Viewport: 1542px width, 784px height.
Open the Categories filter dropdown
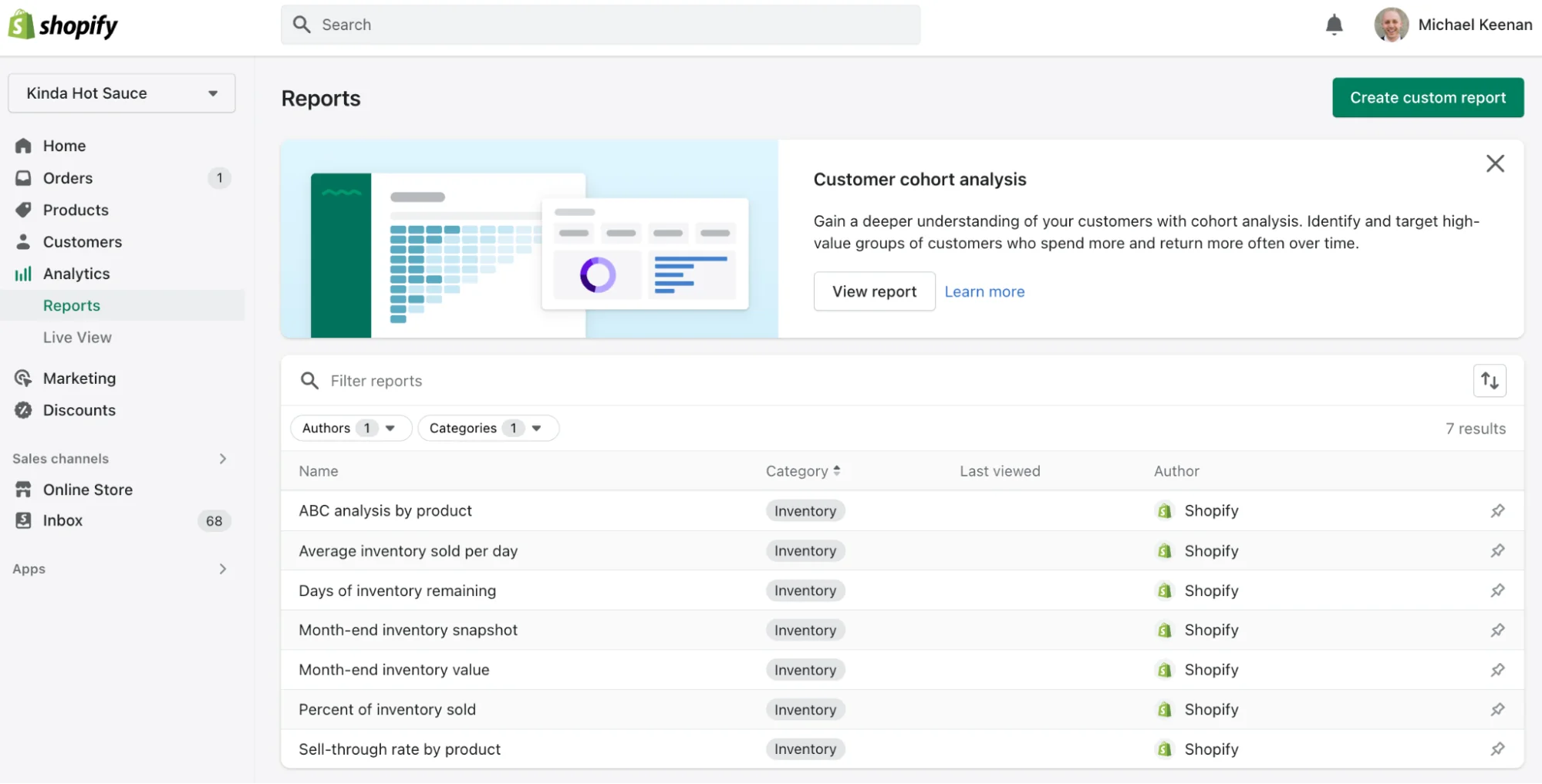click(488, 428)
